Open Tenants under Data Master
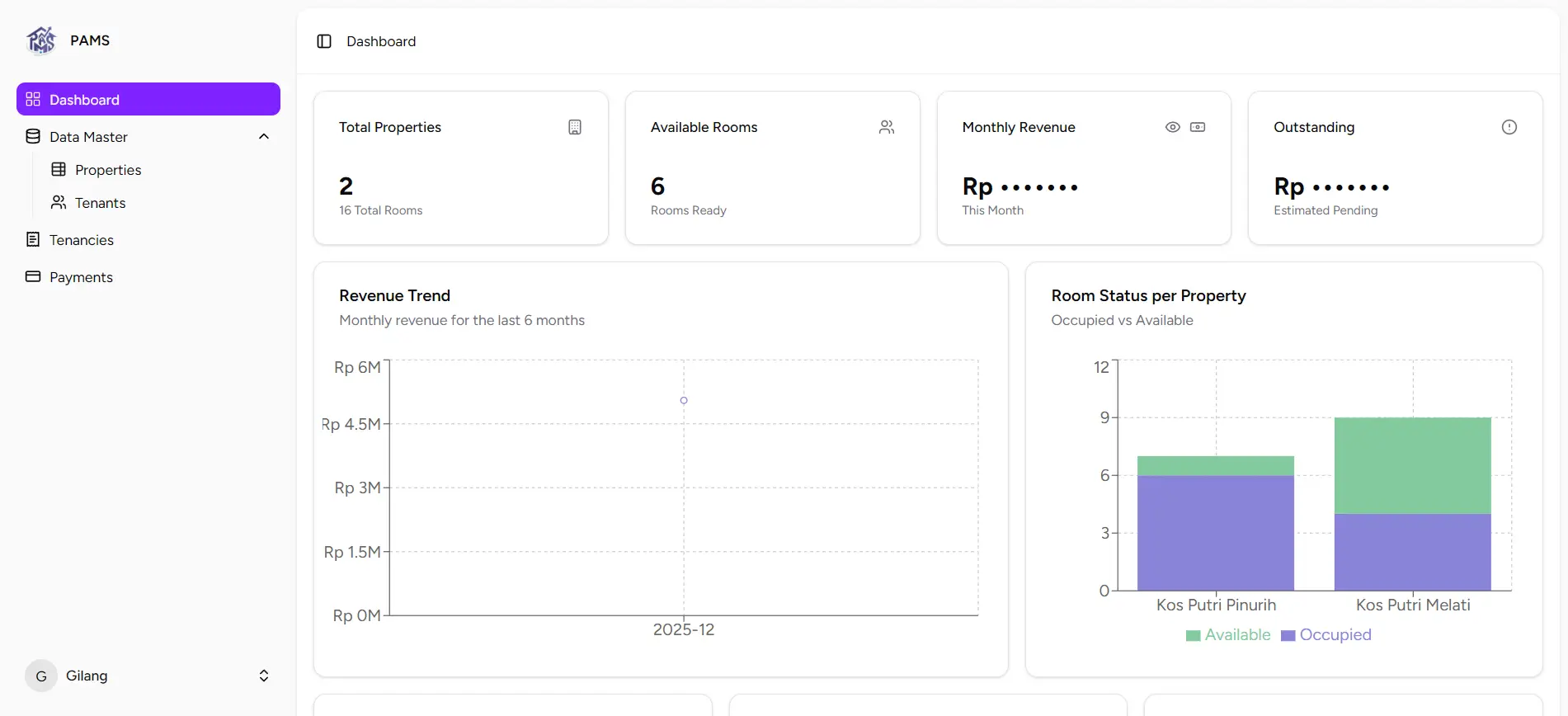1568x716 pixels. [x=100, y=203]
